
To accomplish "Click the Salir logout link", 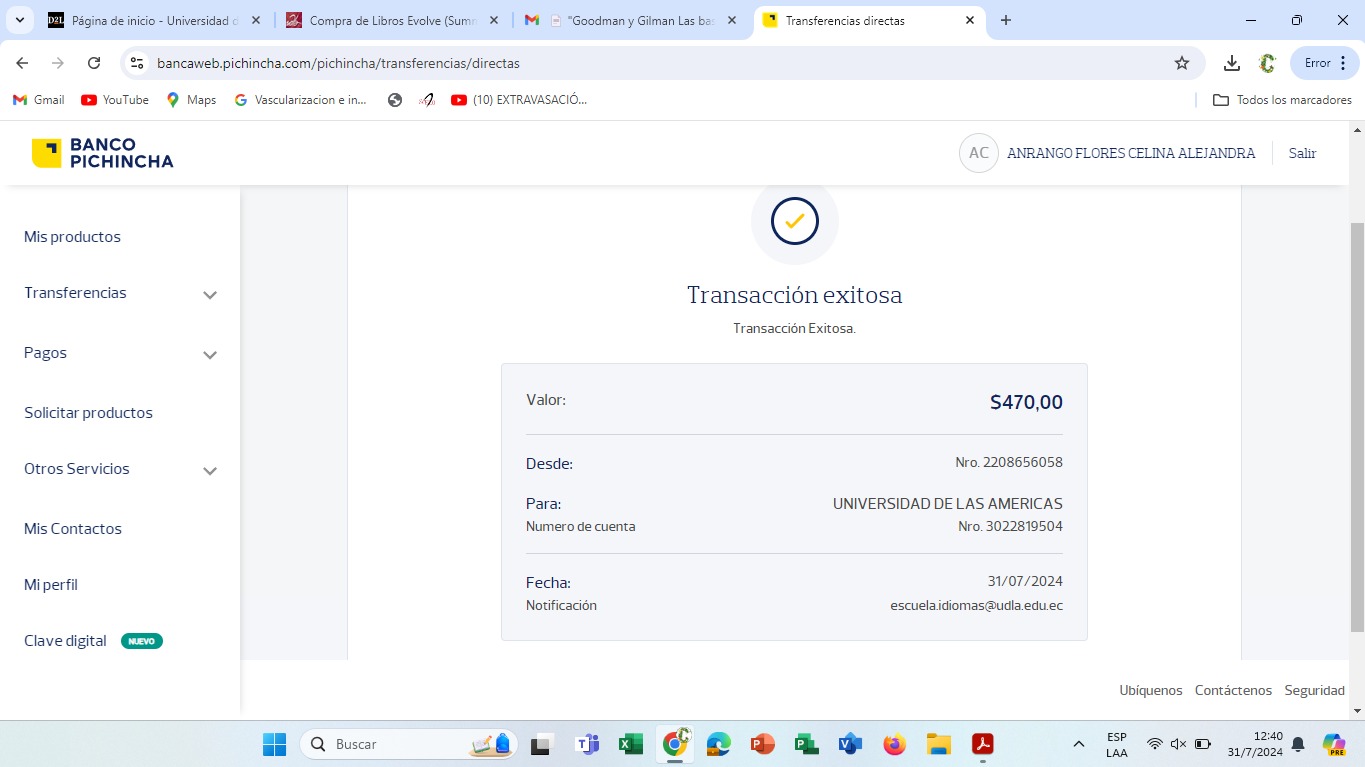I will (x=1302, y=153).
